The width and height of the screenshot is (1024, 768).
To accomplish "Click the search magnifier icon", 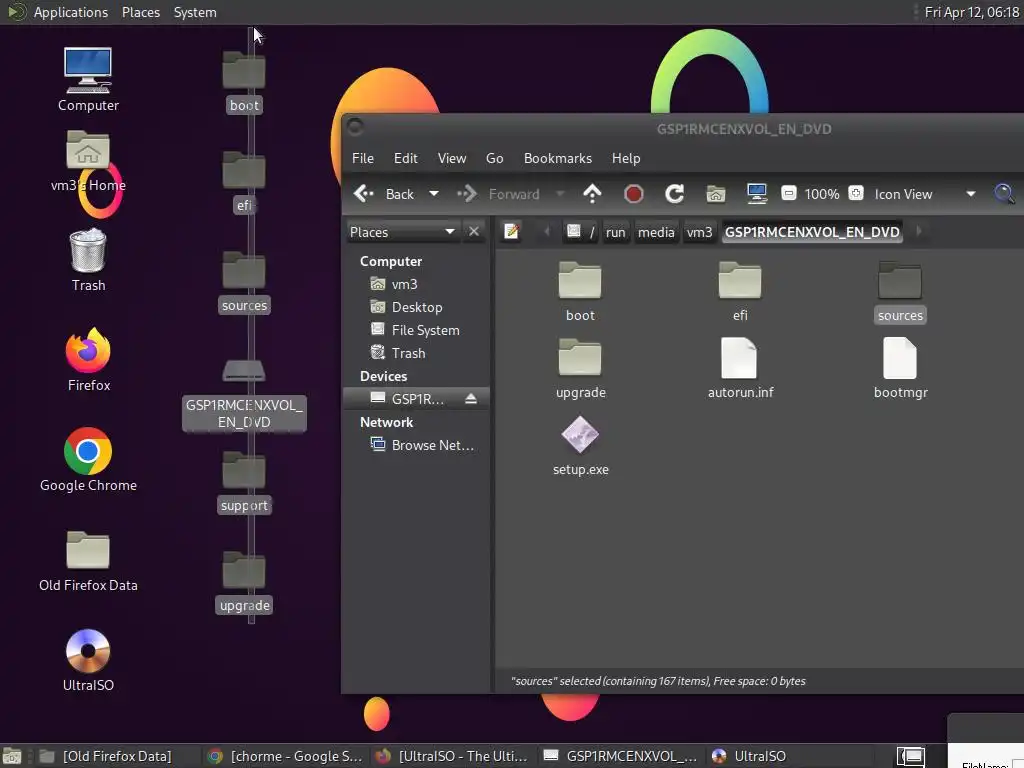I will click(x=1004, y=193).
